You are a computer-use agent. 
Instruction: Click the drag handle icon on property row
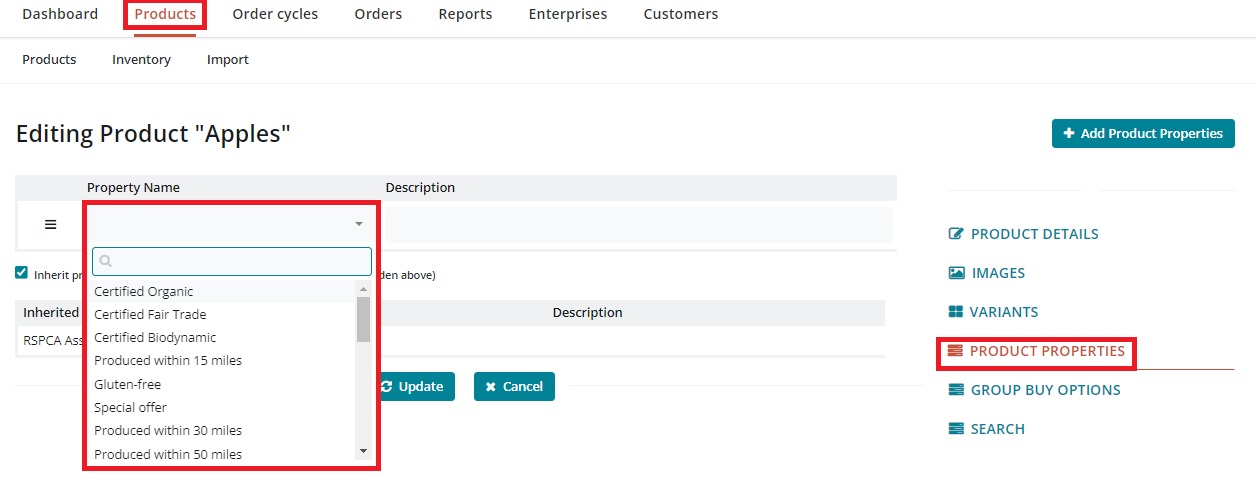(51, 225)
